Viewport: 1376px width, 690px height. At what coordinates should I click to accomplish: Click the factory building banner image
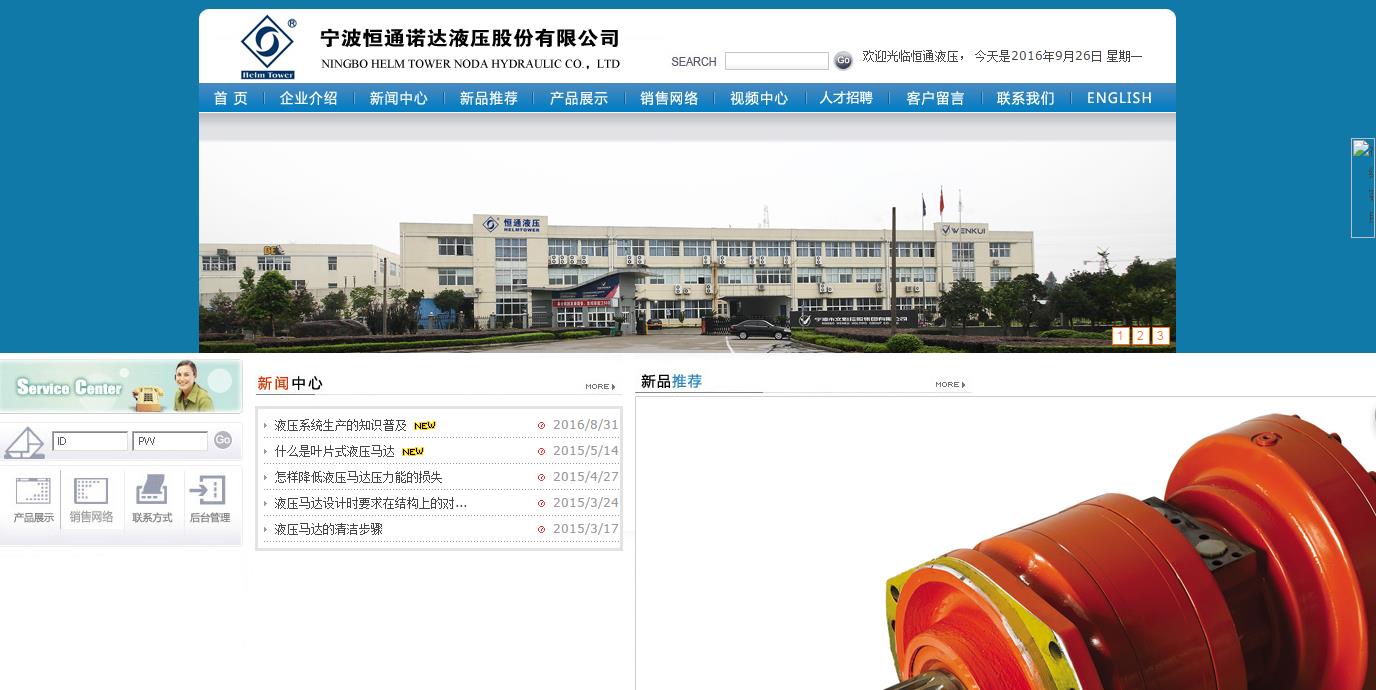[687, 233]
